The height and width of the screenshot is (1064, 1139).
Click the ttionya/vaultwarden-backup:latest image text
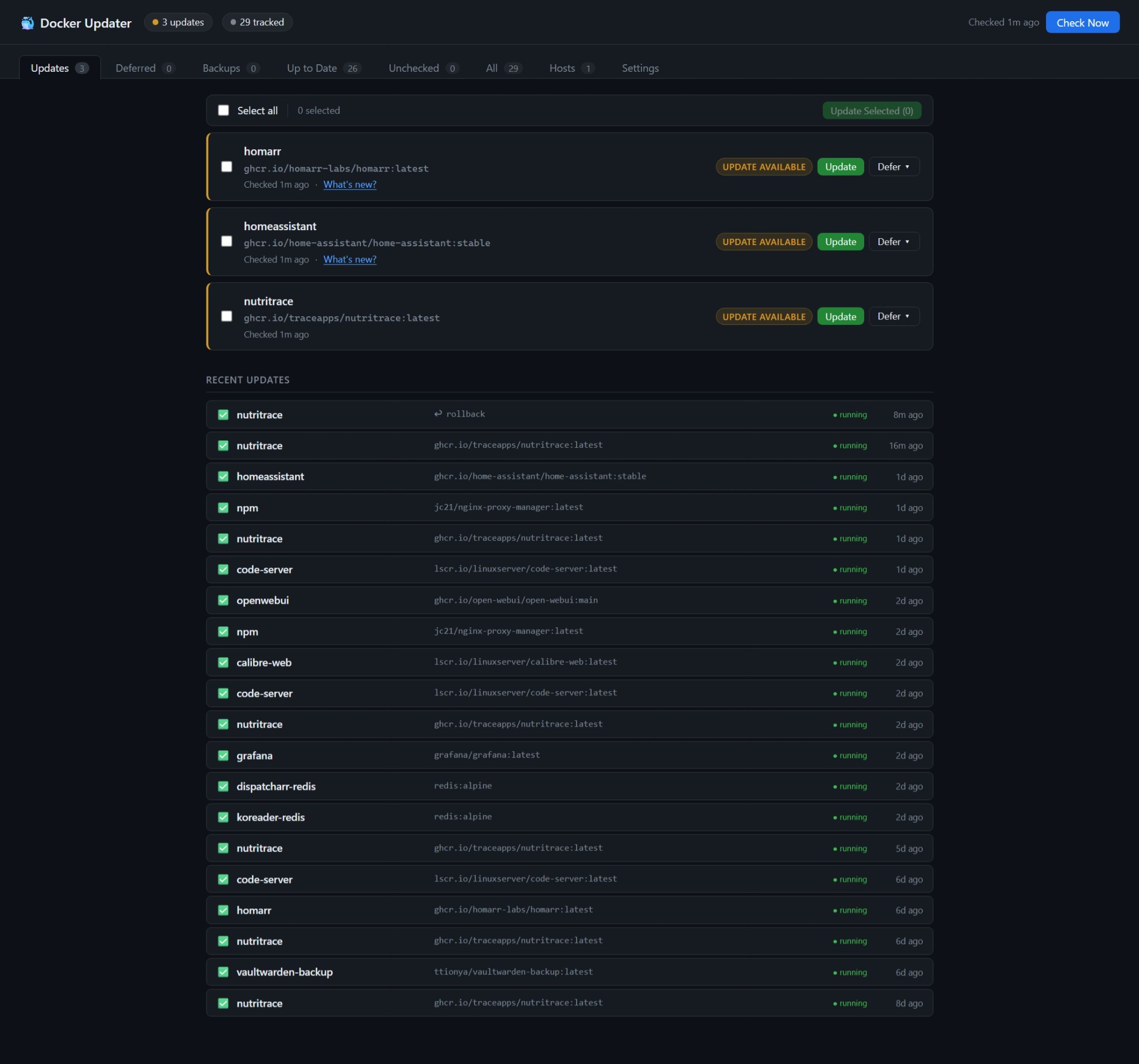(x=514, y=972)
